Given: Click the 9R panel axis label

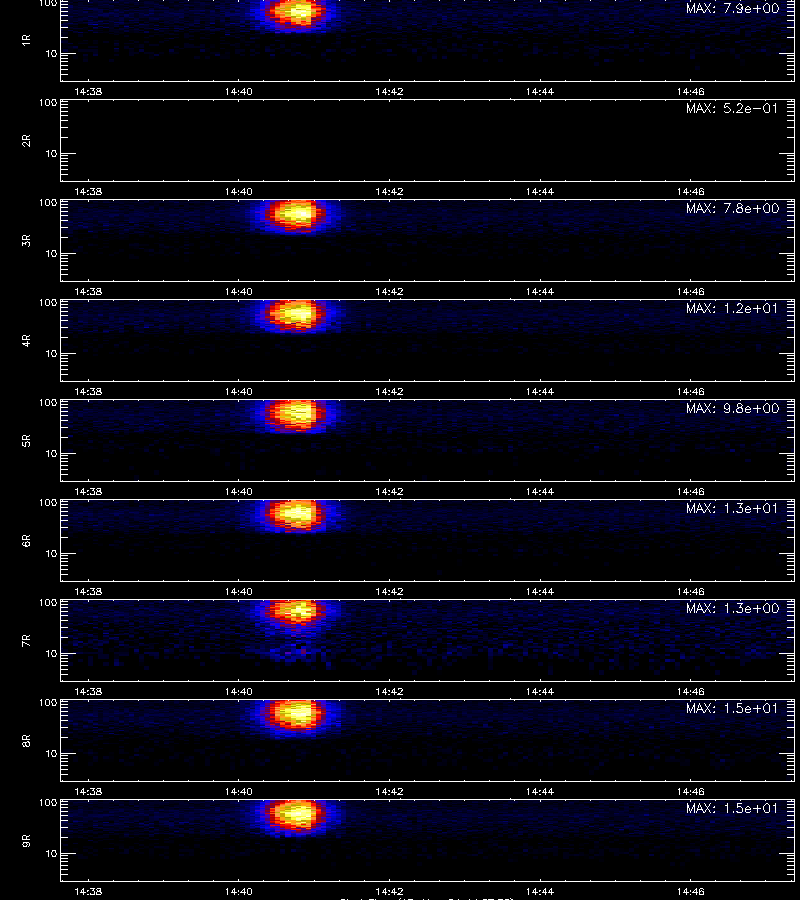Looking at the screenshot, I should pyautogui.click(x=26, y=840).
